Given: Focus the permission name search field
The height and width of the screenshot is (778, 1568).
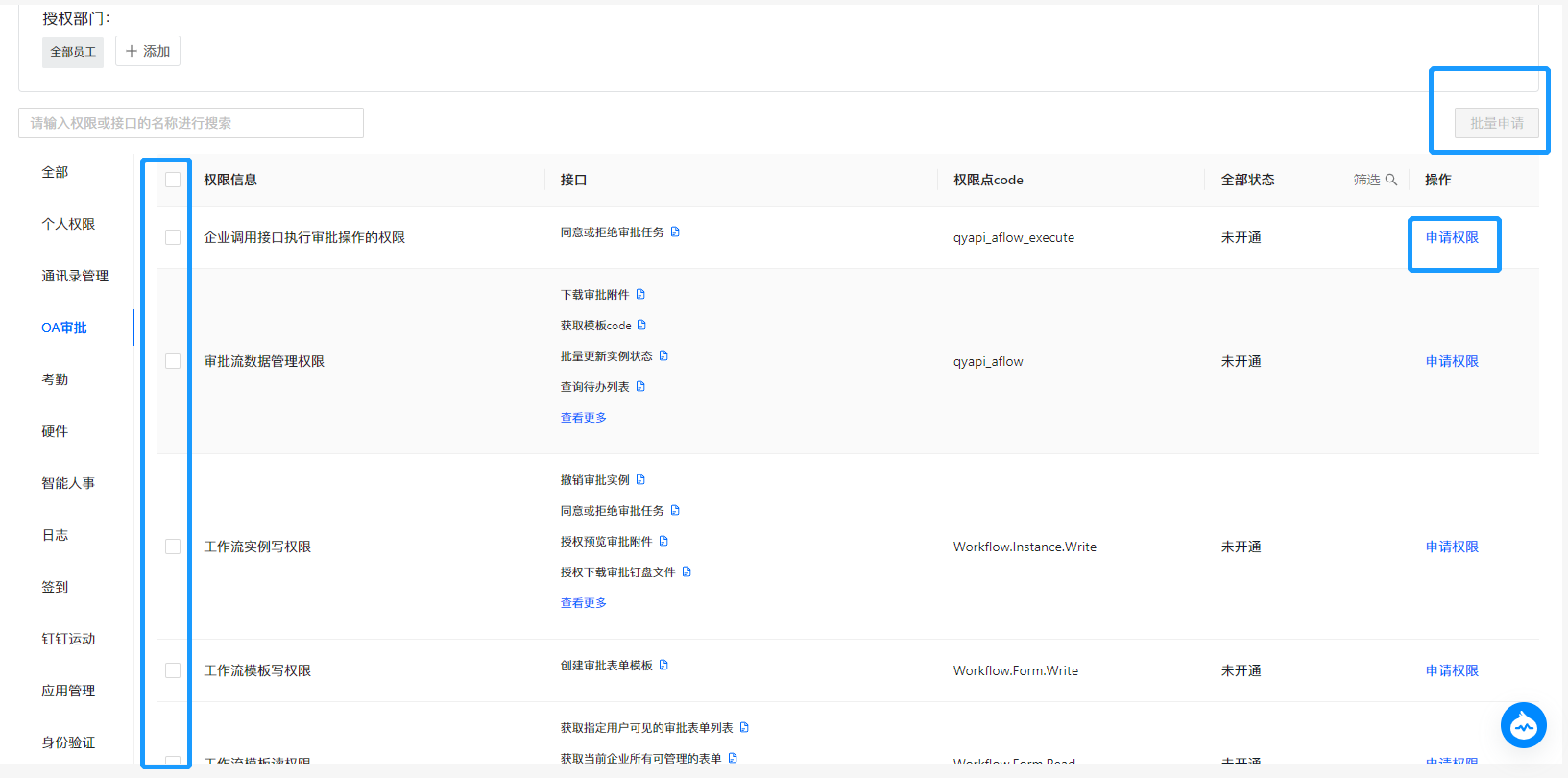Looking at the screenshot, I should click(191, 123).
